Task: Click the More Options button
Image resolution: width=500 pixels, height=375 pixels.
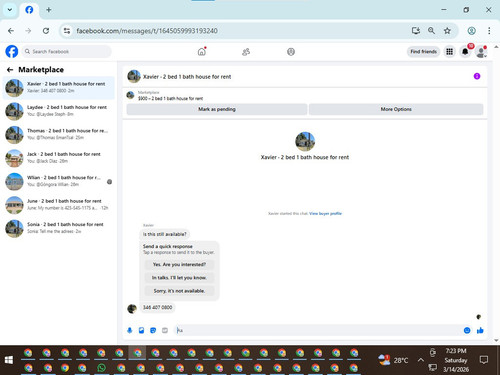Action: [x=396, y=109]
